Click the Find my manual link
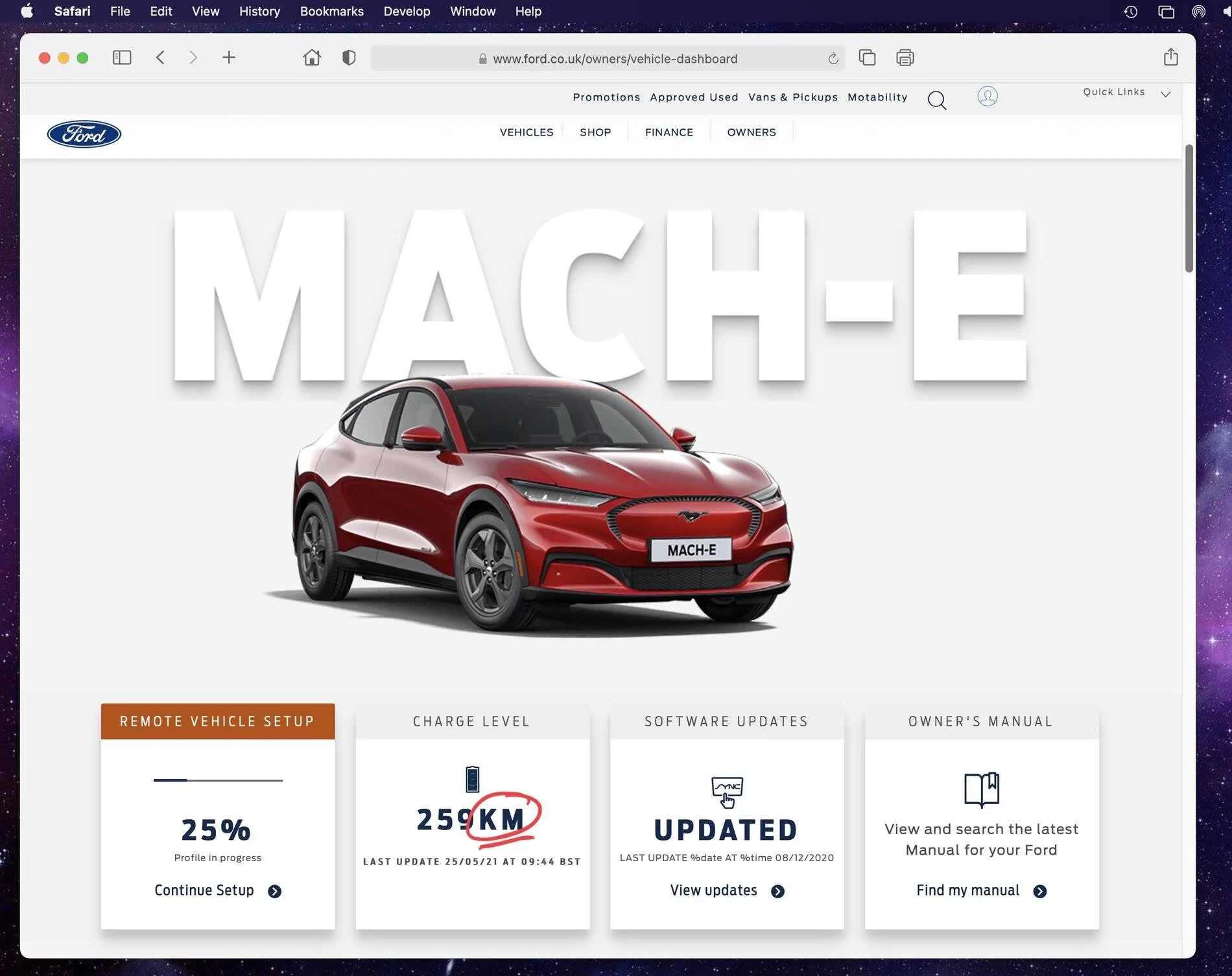 tap(967, 890)
